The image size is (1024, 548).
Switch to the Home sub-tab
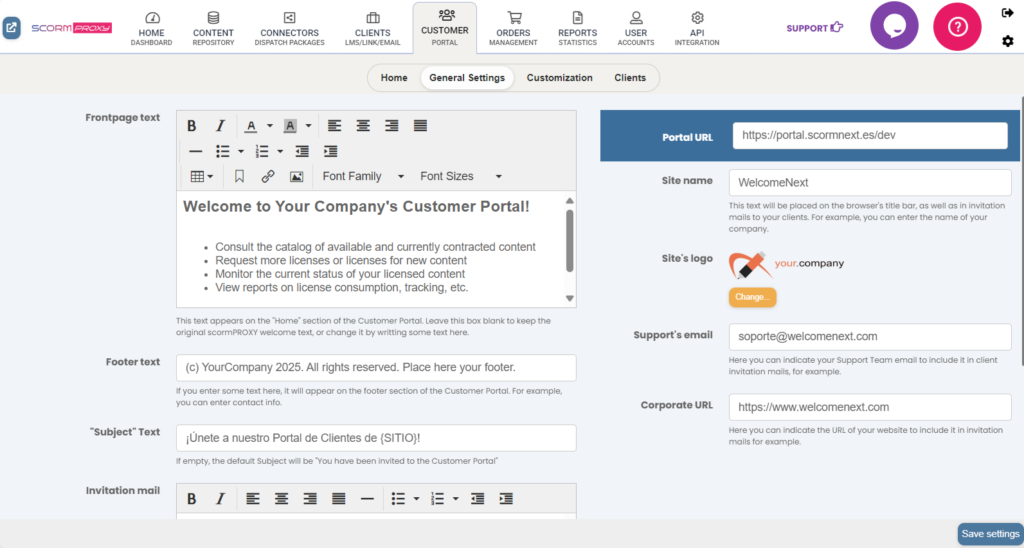pyautogui.click(x=394, y=78)
